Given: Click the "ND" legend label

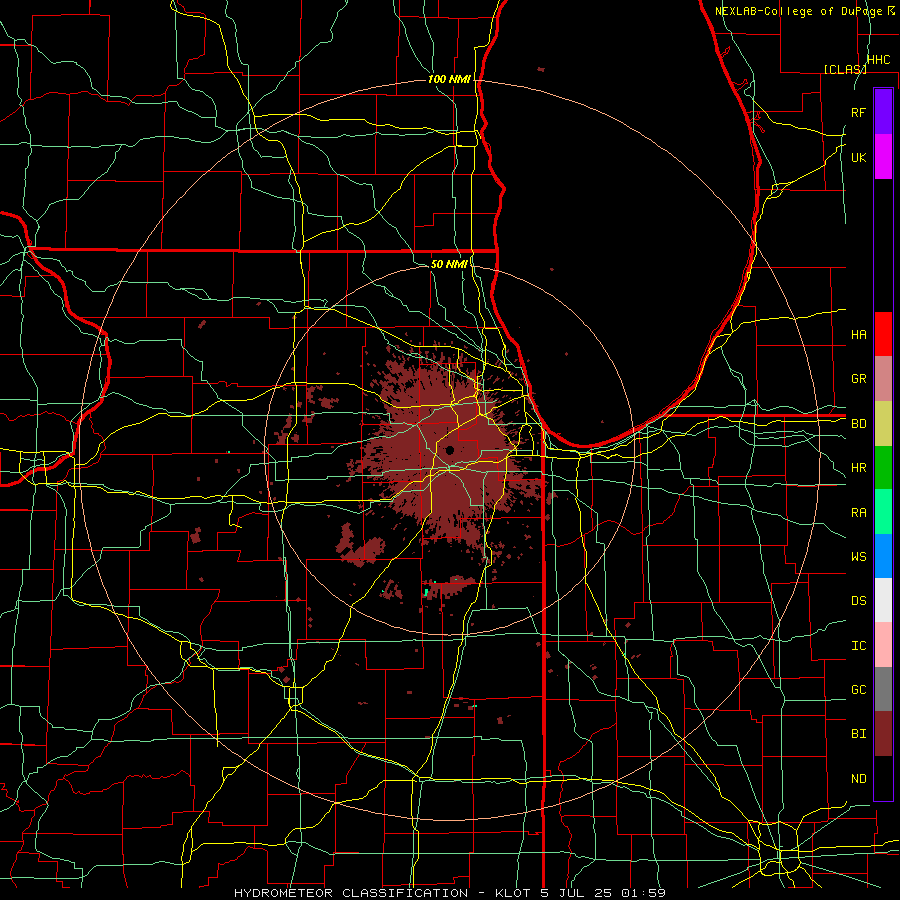Looking at the screenshot, I should [x=859, y=779].
